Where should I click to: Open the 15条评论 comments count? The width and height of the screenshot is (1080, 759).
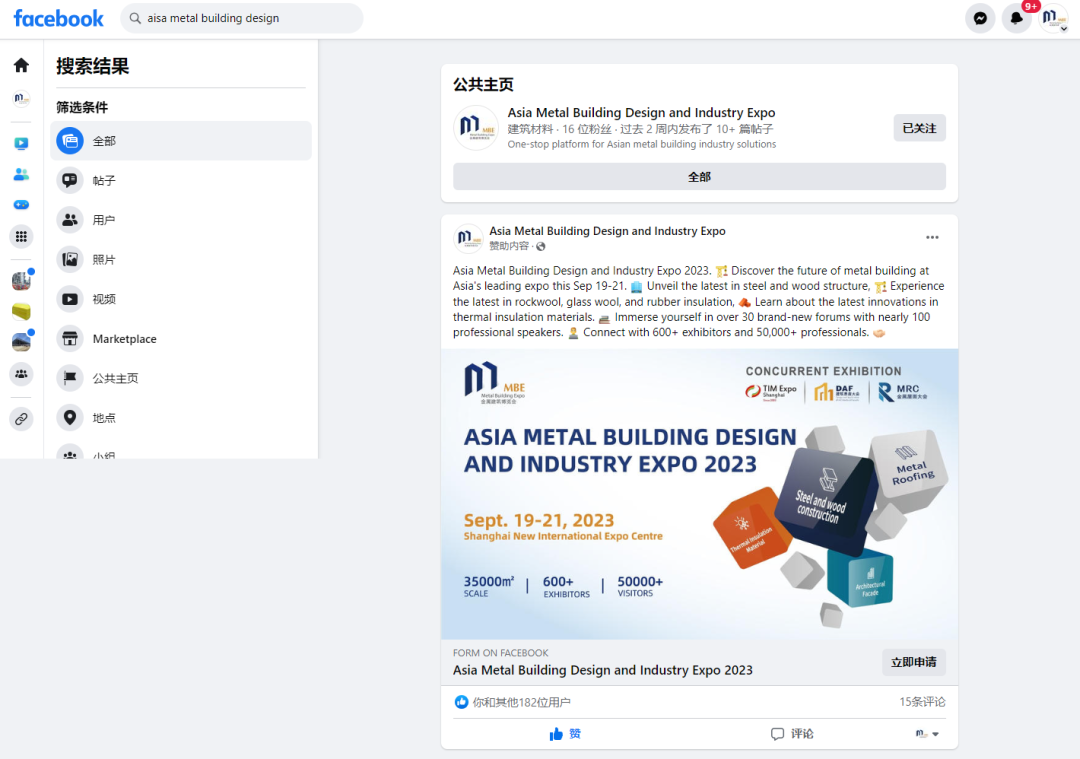tap(922, 702)
